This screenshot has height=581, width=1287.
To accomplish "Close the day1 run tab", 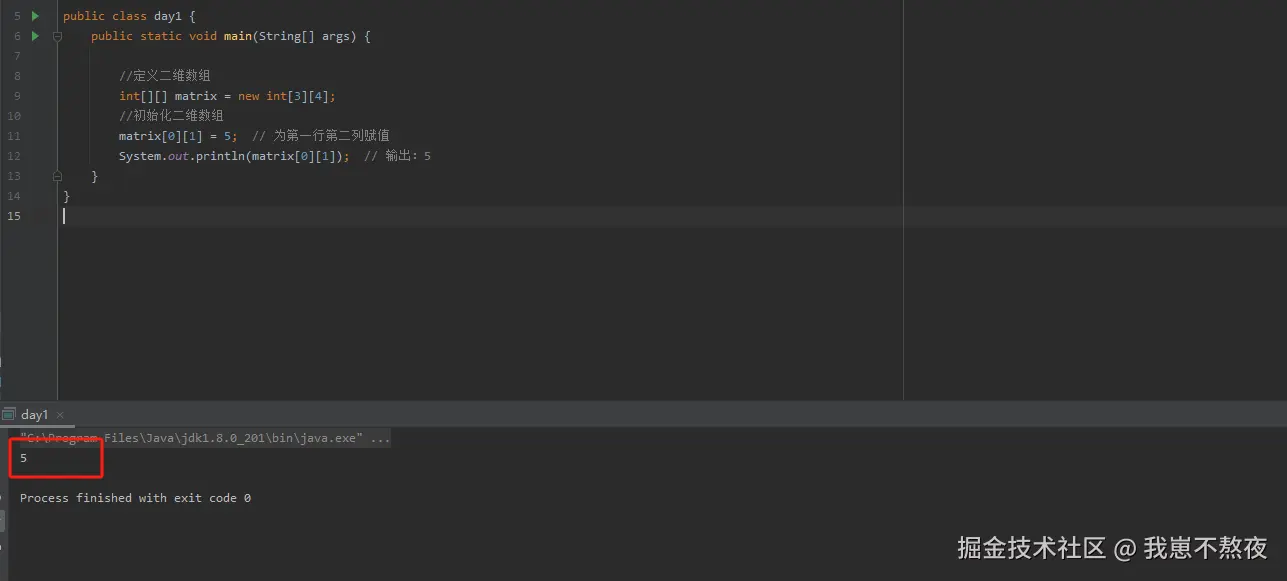I will coord(60,414).
